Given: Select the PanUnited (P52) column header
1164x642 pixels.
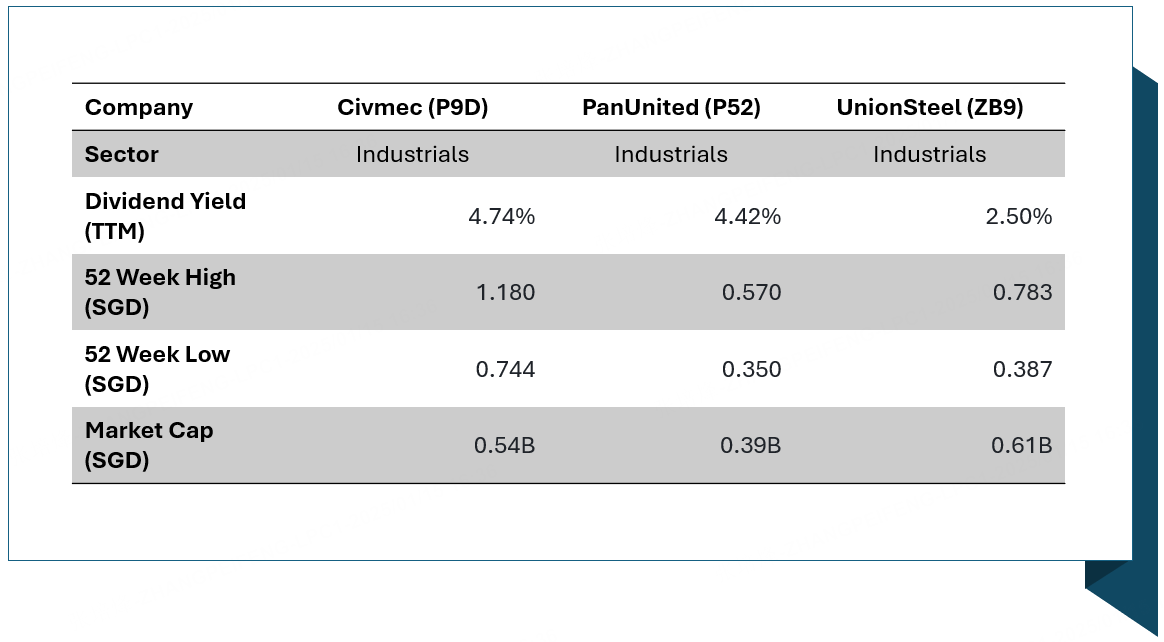Looking at the screenshot, I should tap(671, 108).
